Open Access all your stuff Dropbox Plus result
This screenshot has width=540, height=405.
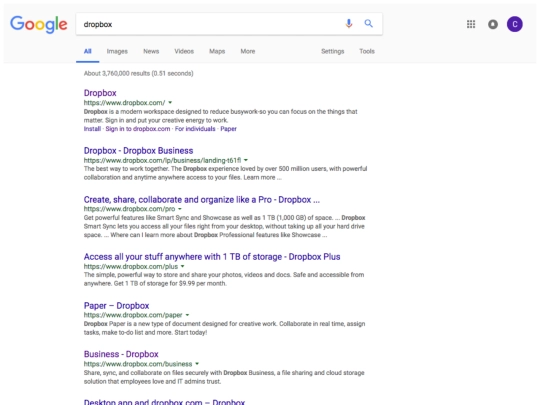212,257
